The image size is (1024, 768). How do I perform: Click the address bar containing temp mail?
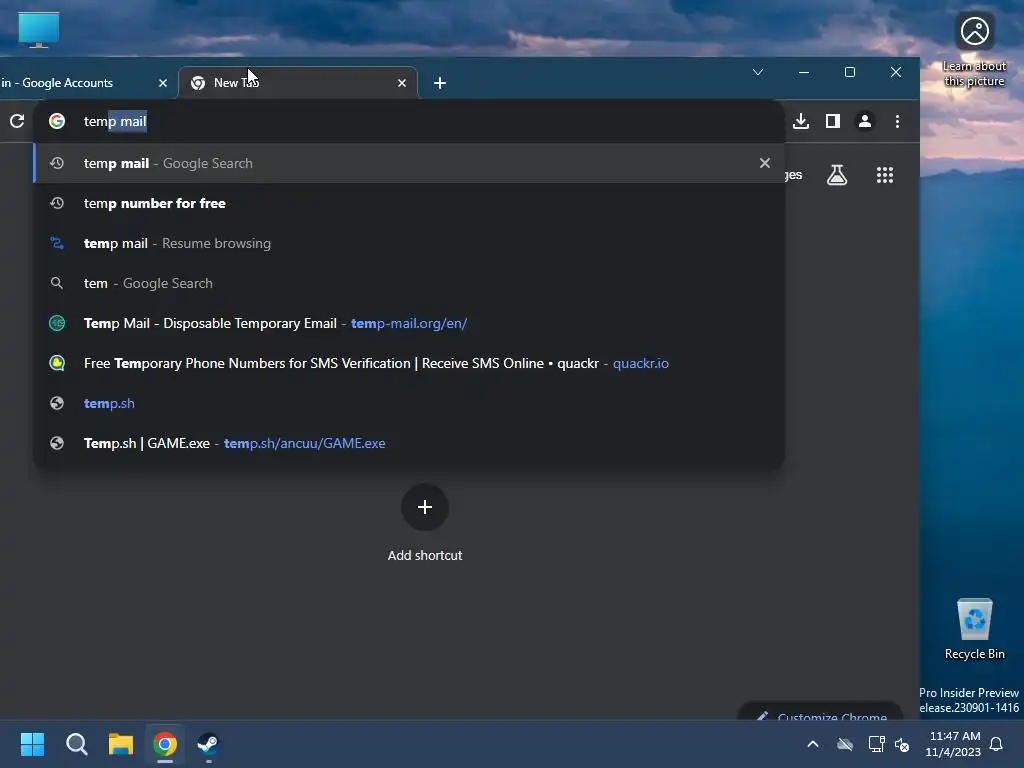(408, 121)
